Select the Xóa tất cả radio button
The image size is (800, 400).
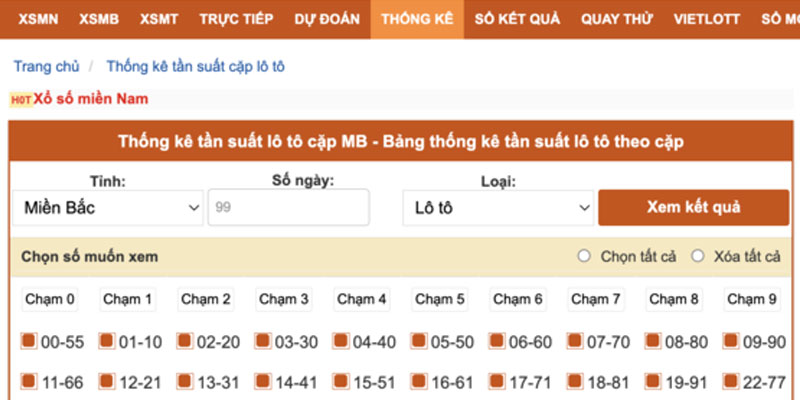coord(698,257)
